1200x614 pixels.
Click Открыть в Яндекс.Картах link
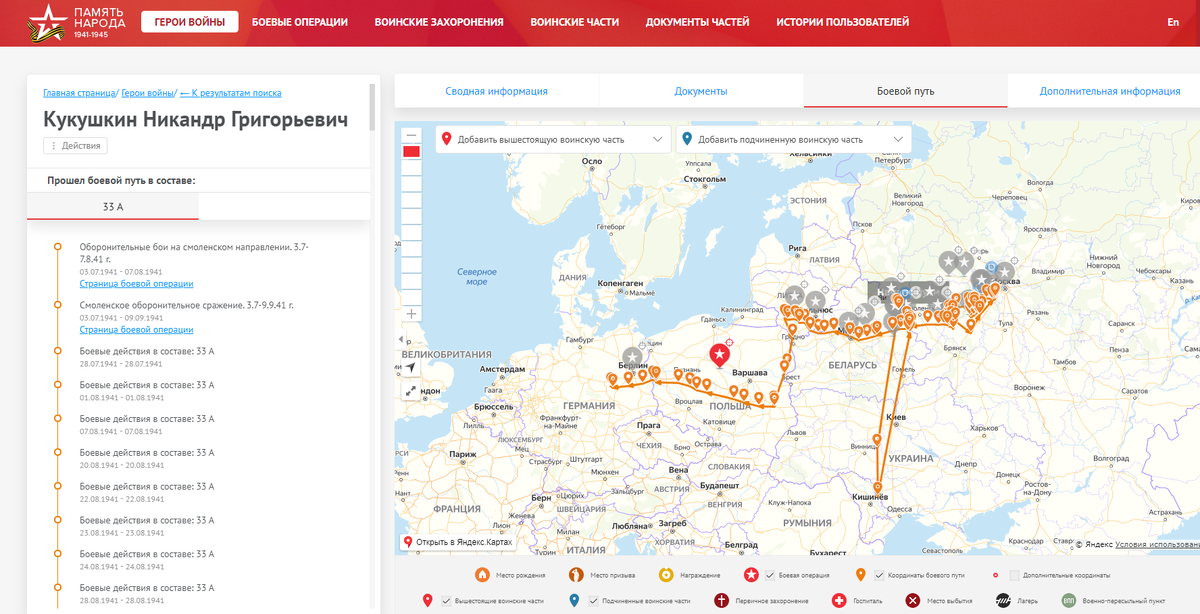coord(457,542)
